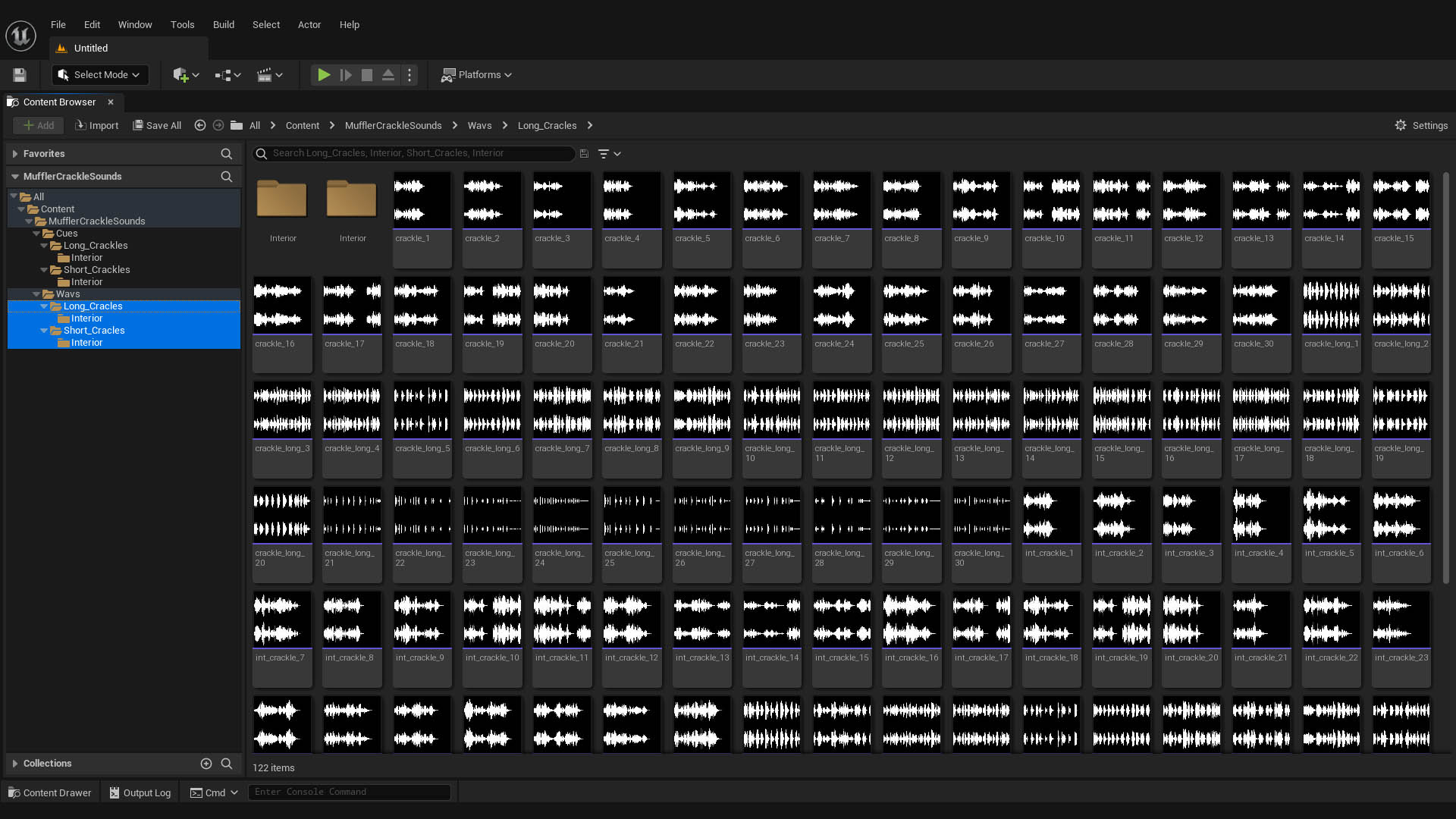This screenshot has height=819, width=1456.
Task: Open the Select Mode dropdown
Action: [x=100, y=75]
